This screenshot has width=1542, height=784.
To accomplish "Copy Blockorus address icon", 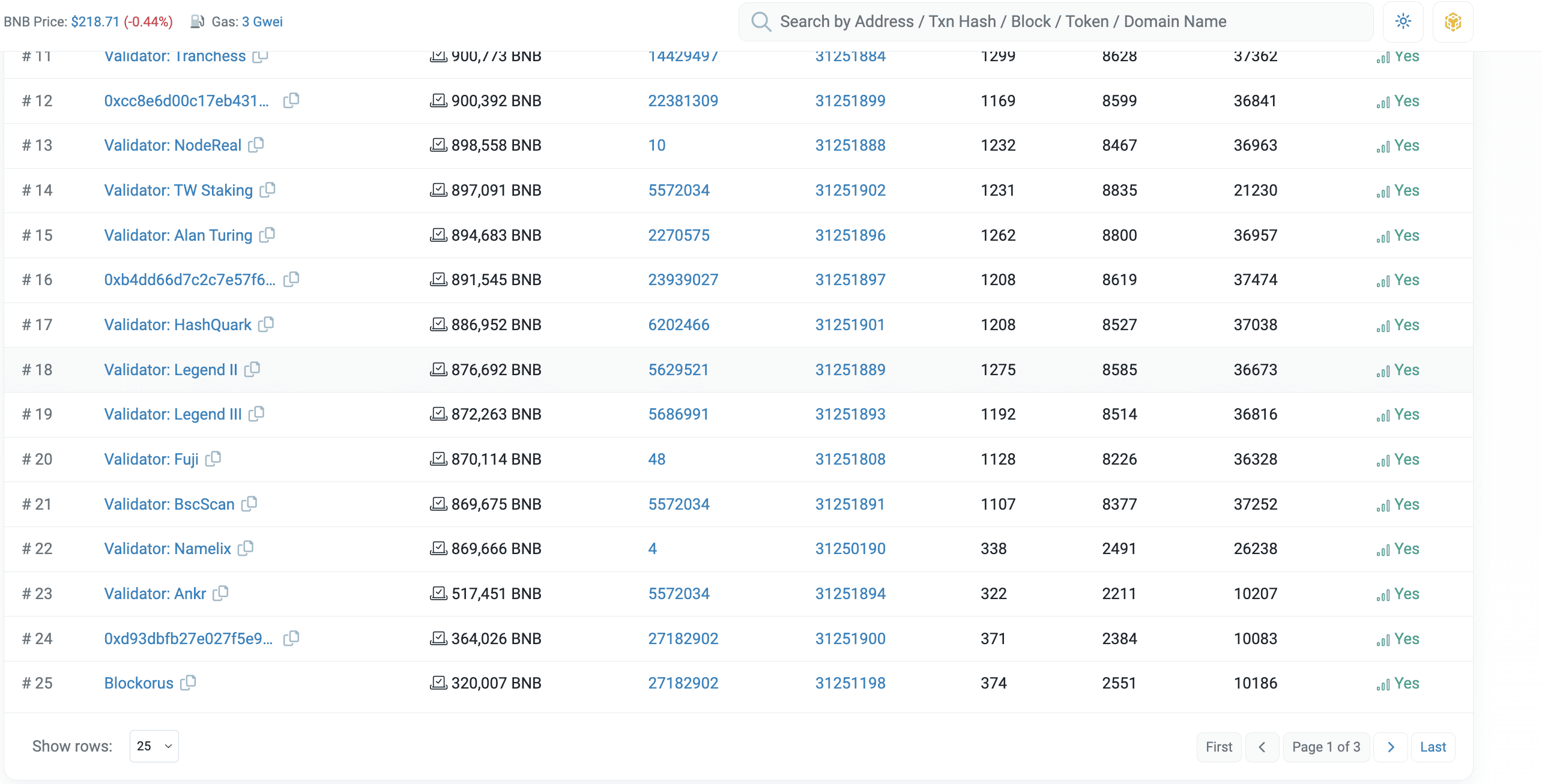I will click(189, 683).
